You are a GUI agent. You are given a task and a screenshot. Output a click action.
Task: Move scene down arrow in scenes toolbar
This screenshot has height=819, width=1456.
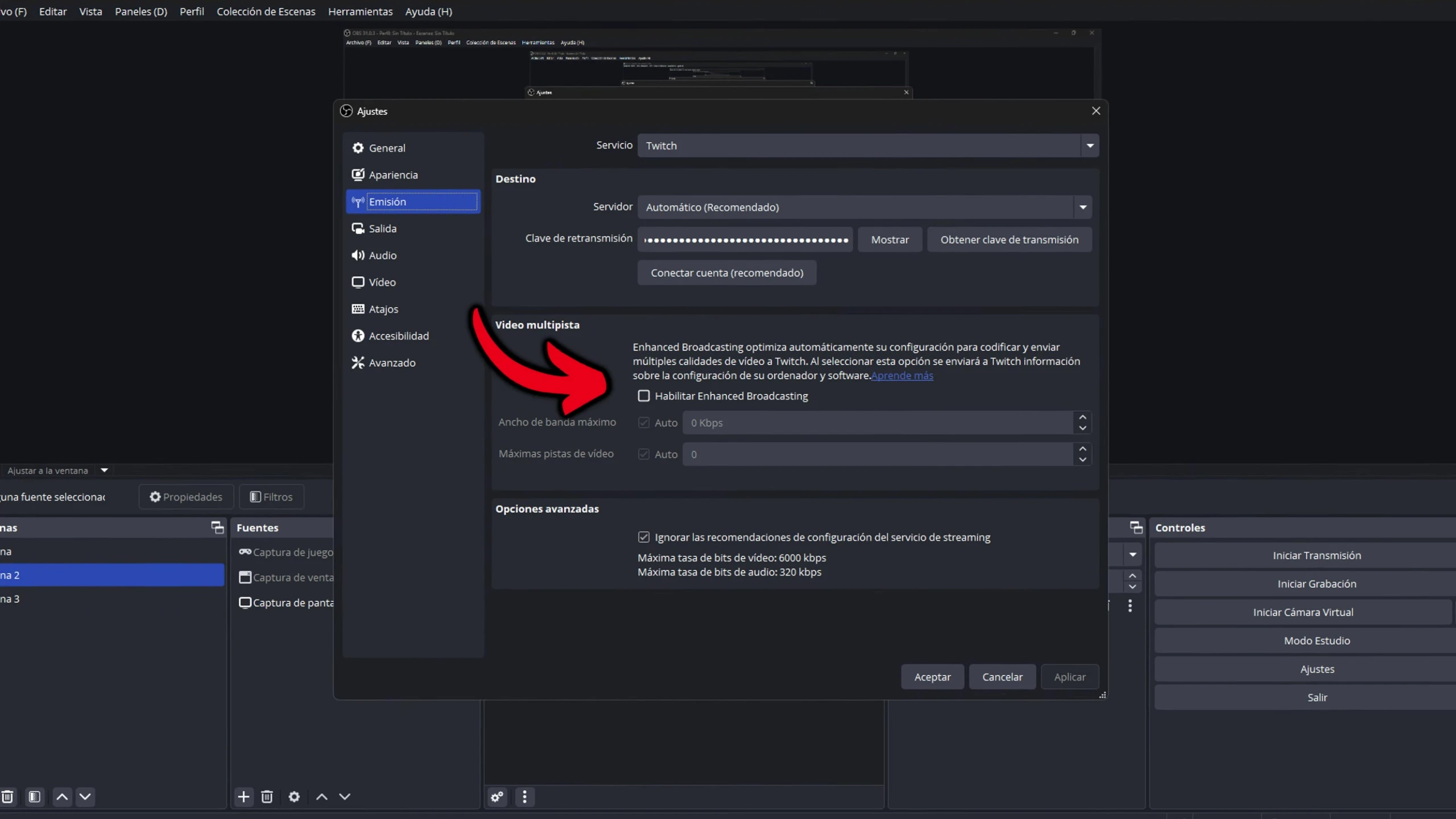[x=85, y=797]
